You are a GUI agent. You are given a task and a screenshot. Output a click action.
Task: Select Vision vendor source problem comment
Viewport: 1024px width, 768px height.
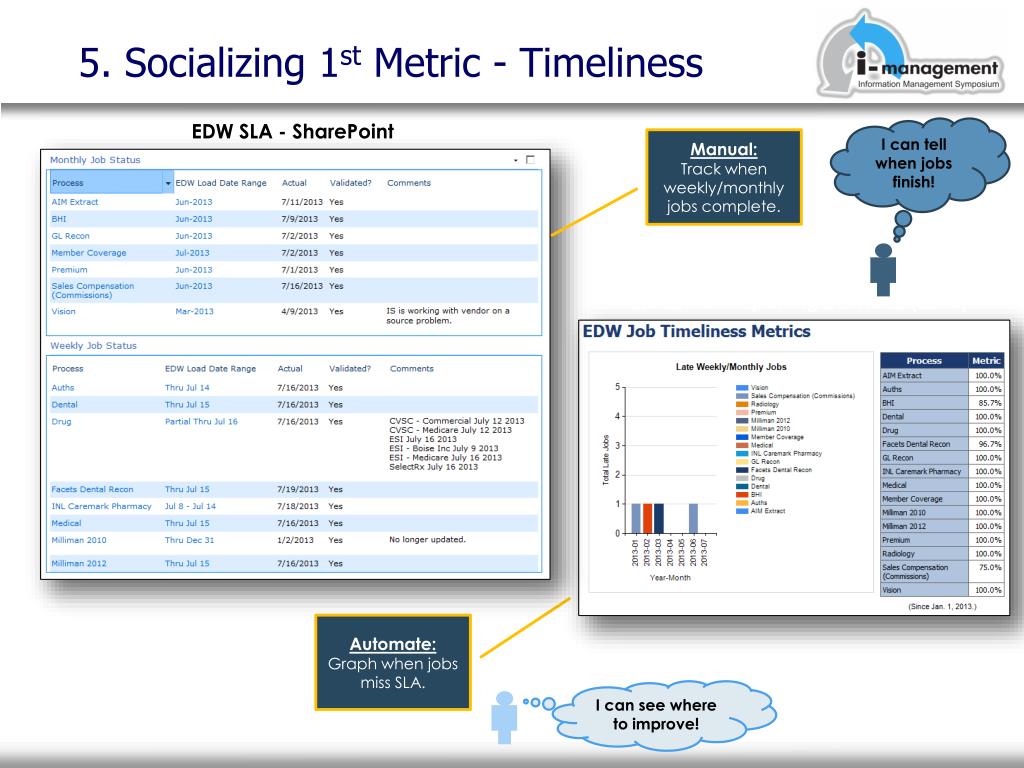coord(448,316)
